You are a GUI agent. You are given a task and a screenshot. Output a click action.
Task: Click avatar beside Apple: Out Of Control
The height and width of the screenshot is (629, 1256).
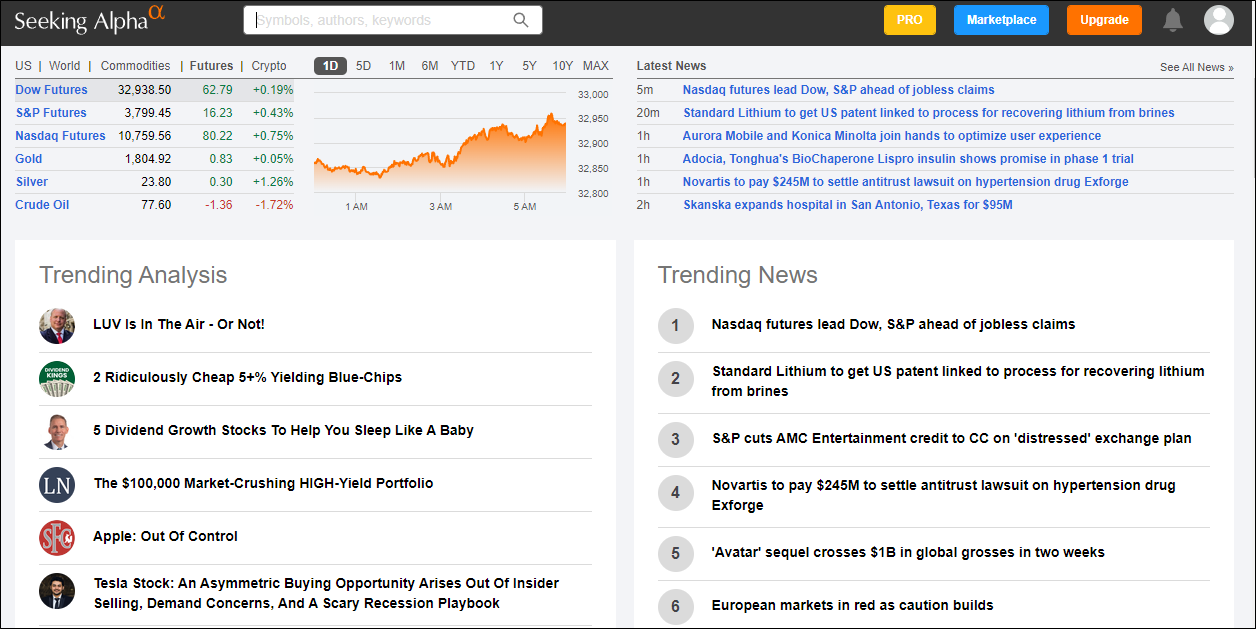[57, 538]
